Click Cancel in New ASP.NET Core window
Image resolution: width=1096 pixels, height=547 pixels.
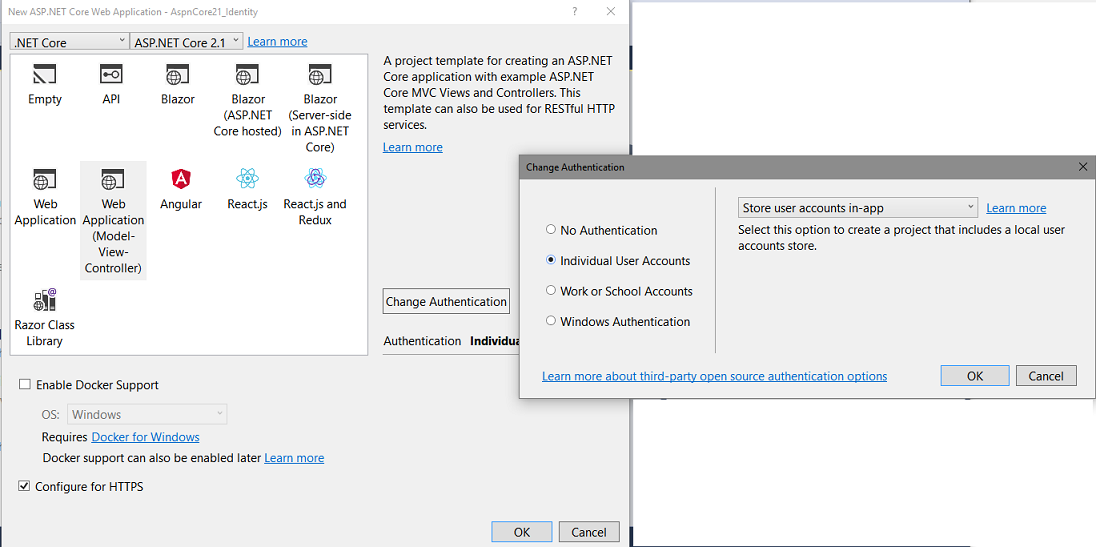pyautogui.click(x=589, y=532)
